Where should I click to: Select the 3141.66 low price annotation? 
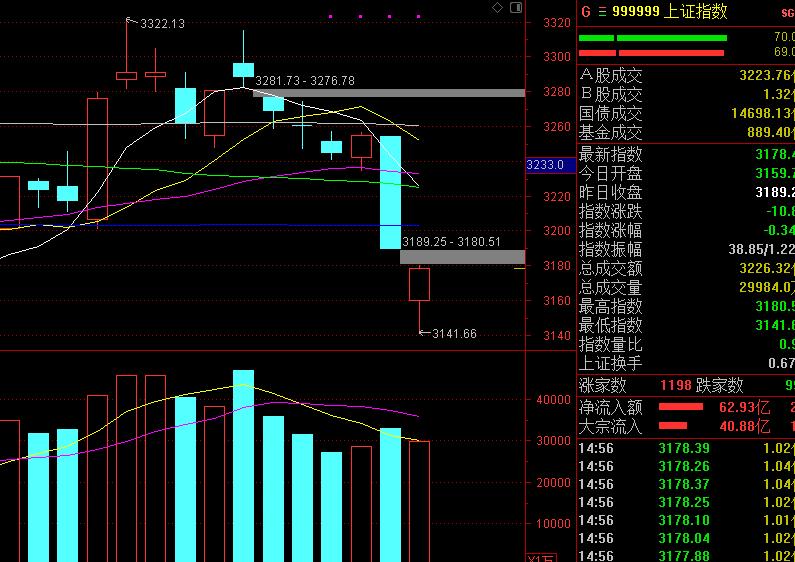[x=454, y=334]
